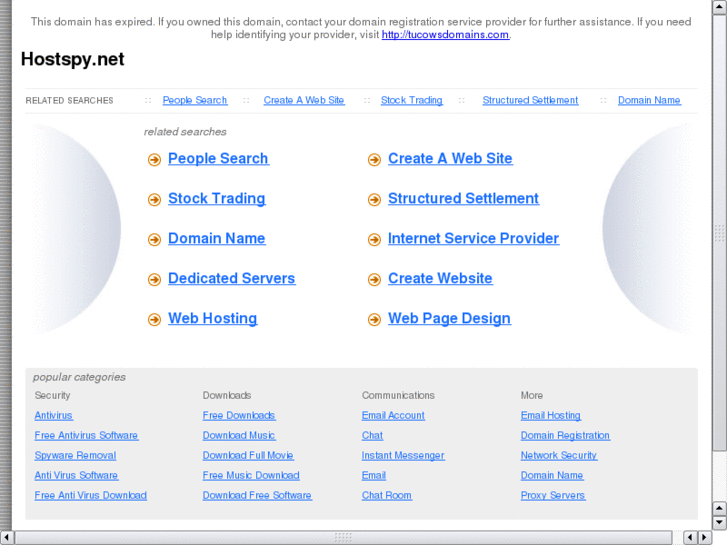Open People Search in the top related searches bar
Viewport: 727px width, 545px height.
(x=195, y=100)
